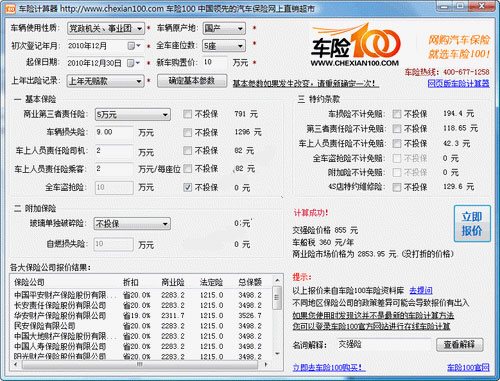The width and height of the screenshot is (500, 381).
Task: Click the 车辆损失险 amount field
Action: click(114, 132)
